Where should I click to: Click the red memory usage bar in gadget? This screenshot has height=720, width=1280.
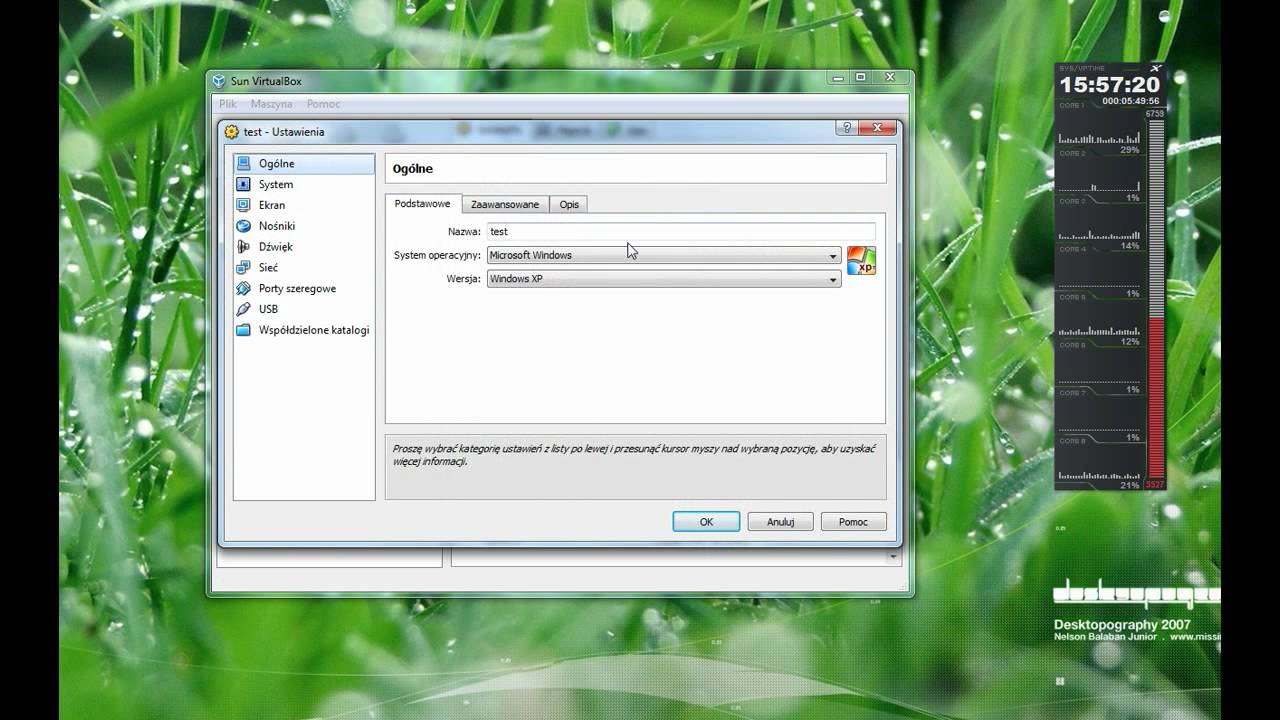pos(1156,398)
